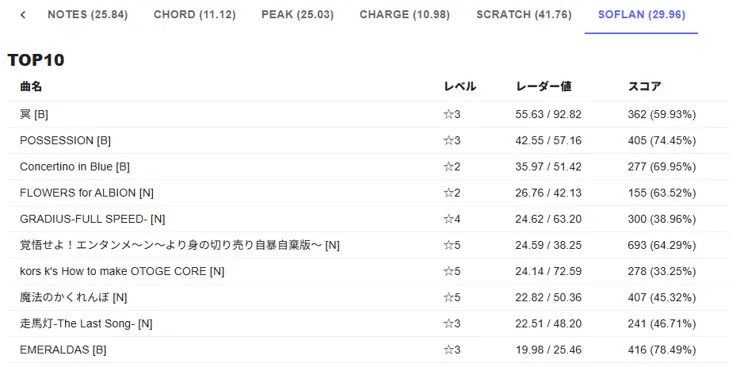Switch to the CHARGE (10.98) tab

404,15
